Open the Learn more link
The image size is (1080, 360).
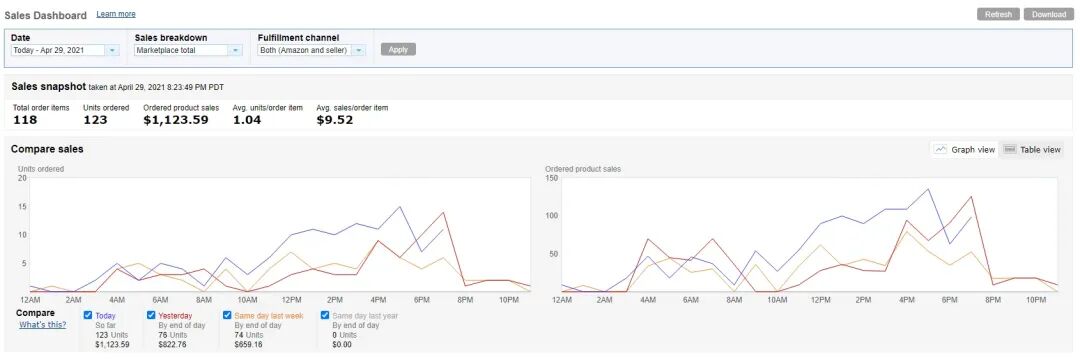116,14
